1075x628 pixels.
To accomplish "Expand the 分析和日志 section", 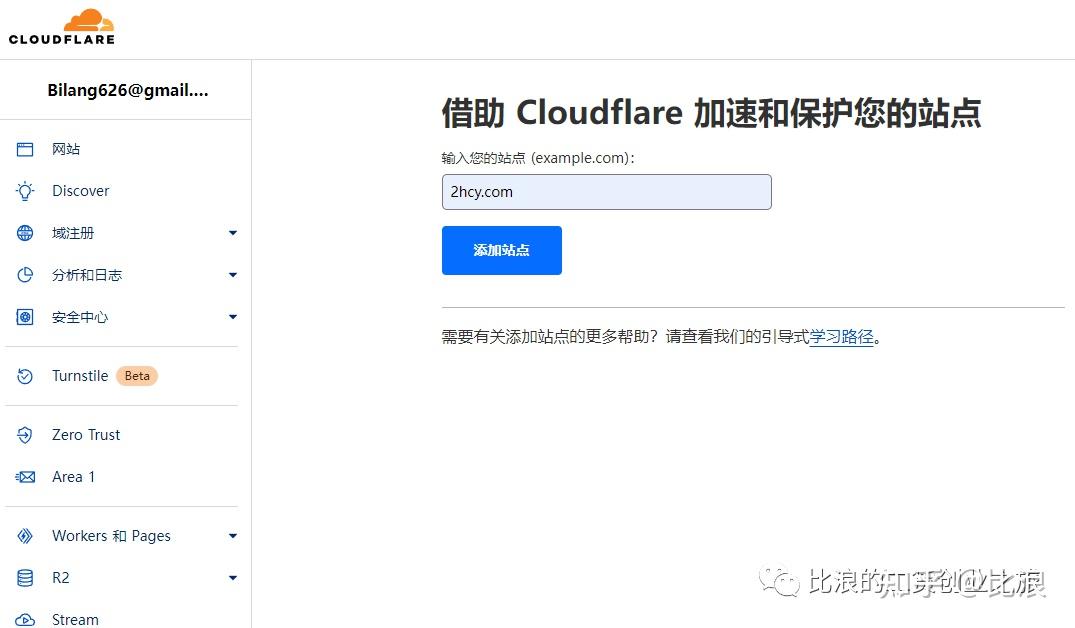I will 232,274.
